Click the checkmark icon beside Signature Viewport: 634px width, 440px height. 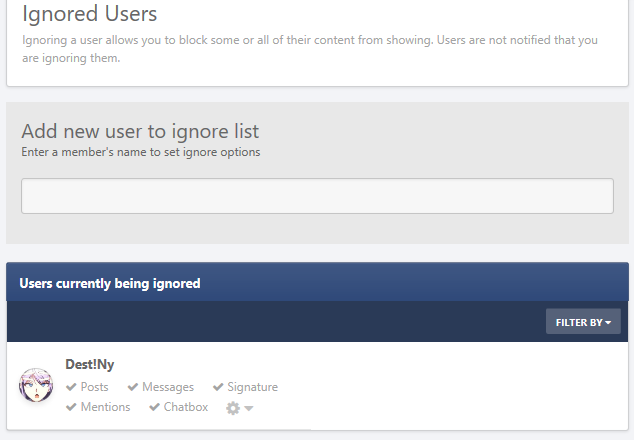pos(218,387)
